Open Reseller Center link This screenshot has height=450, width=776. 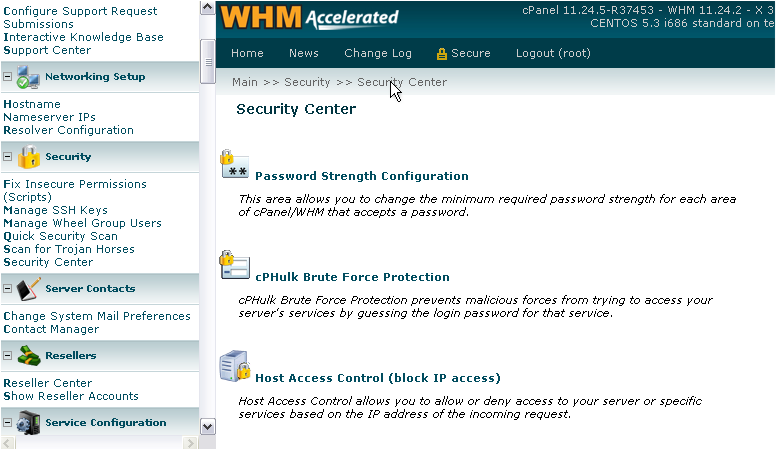48,383
